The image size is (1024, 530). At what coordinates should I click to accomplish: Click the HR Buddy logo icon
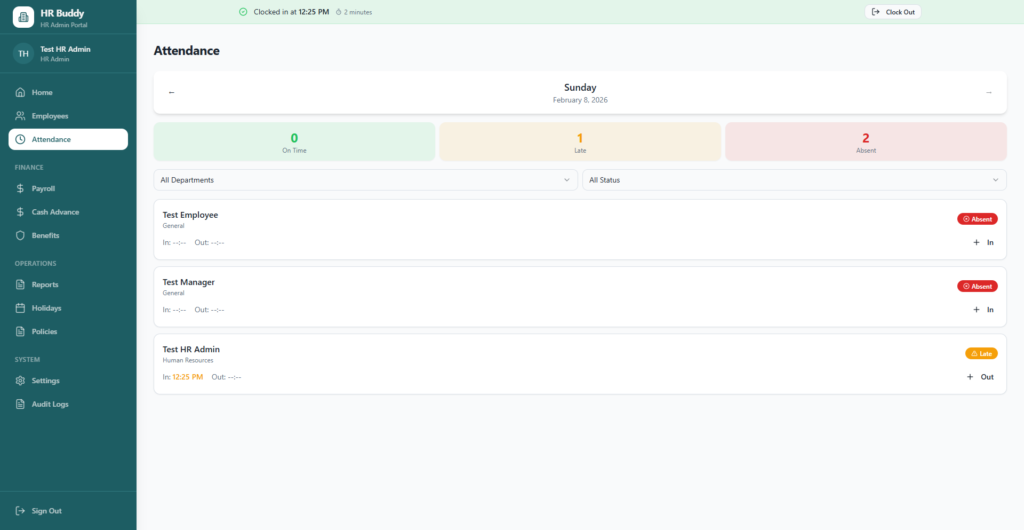coord(23,17)
